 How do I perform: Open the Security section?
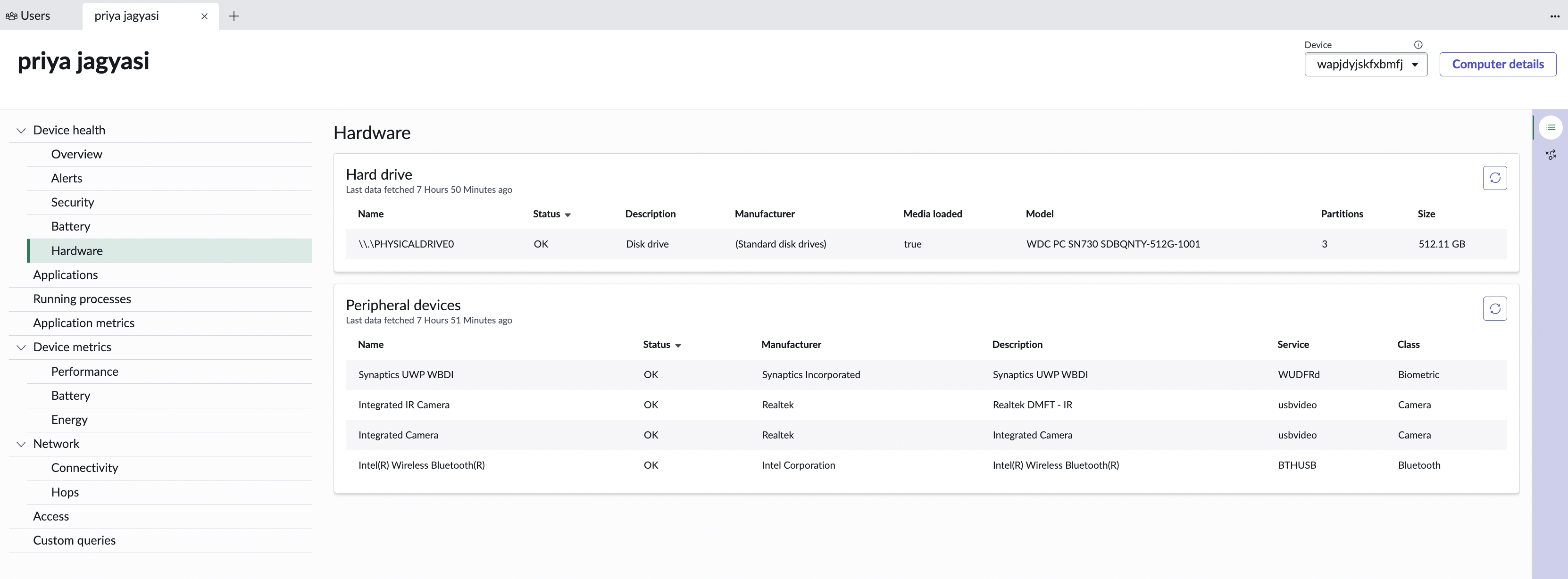pyautogui.click(x=169, y=203)
